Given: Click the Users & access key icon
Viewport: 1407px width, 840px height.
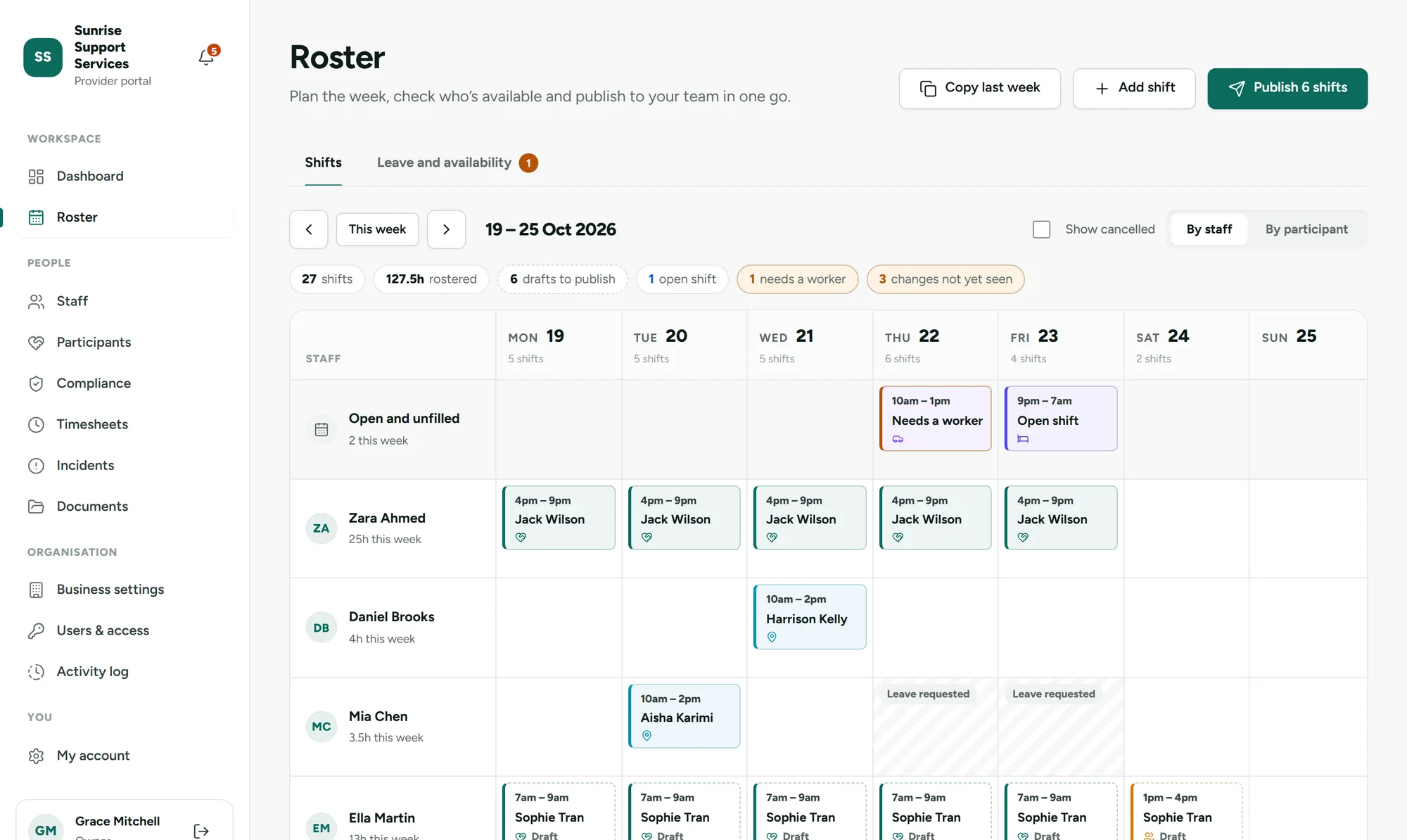Looking at the screenshot, I should point(36,631).
